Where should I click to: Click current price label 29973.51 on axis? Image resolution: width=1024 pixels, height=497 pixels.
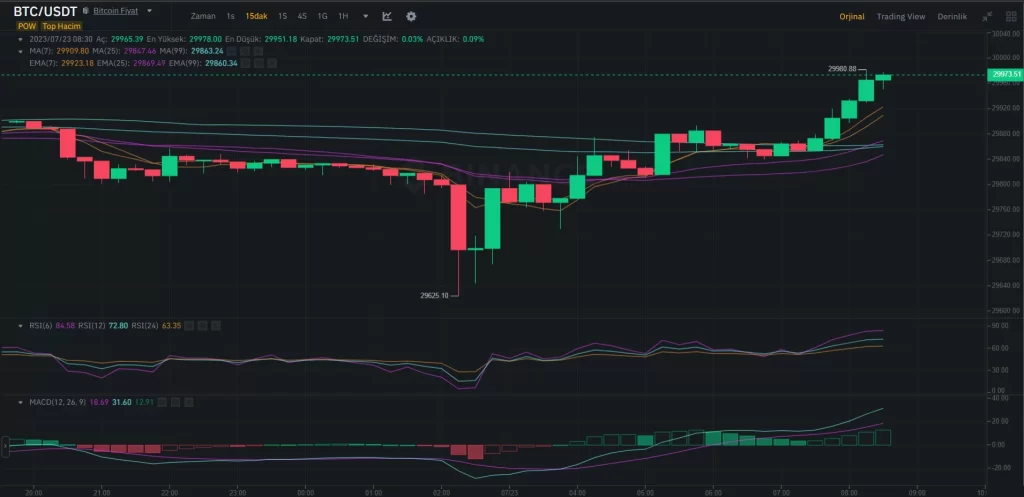(x=1004, y=75)
